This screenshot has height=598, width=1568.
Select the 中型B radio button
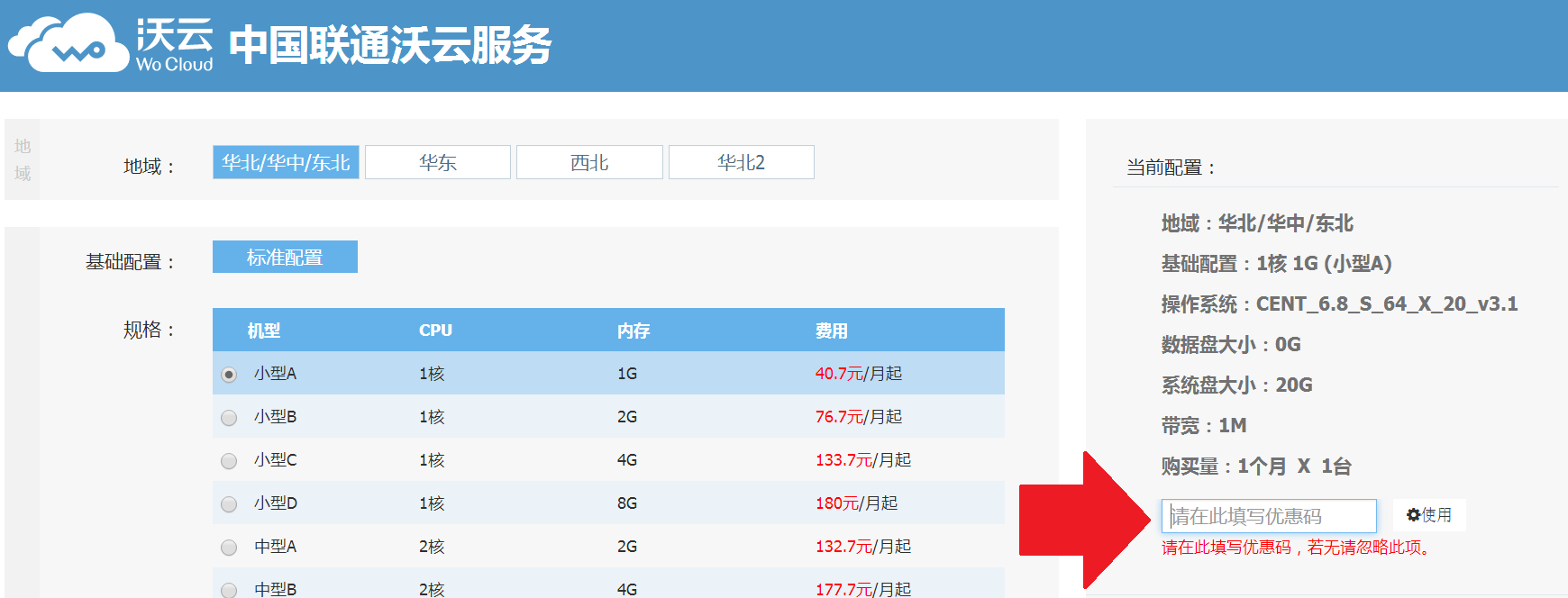229,590
